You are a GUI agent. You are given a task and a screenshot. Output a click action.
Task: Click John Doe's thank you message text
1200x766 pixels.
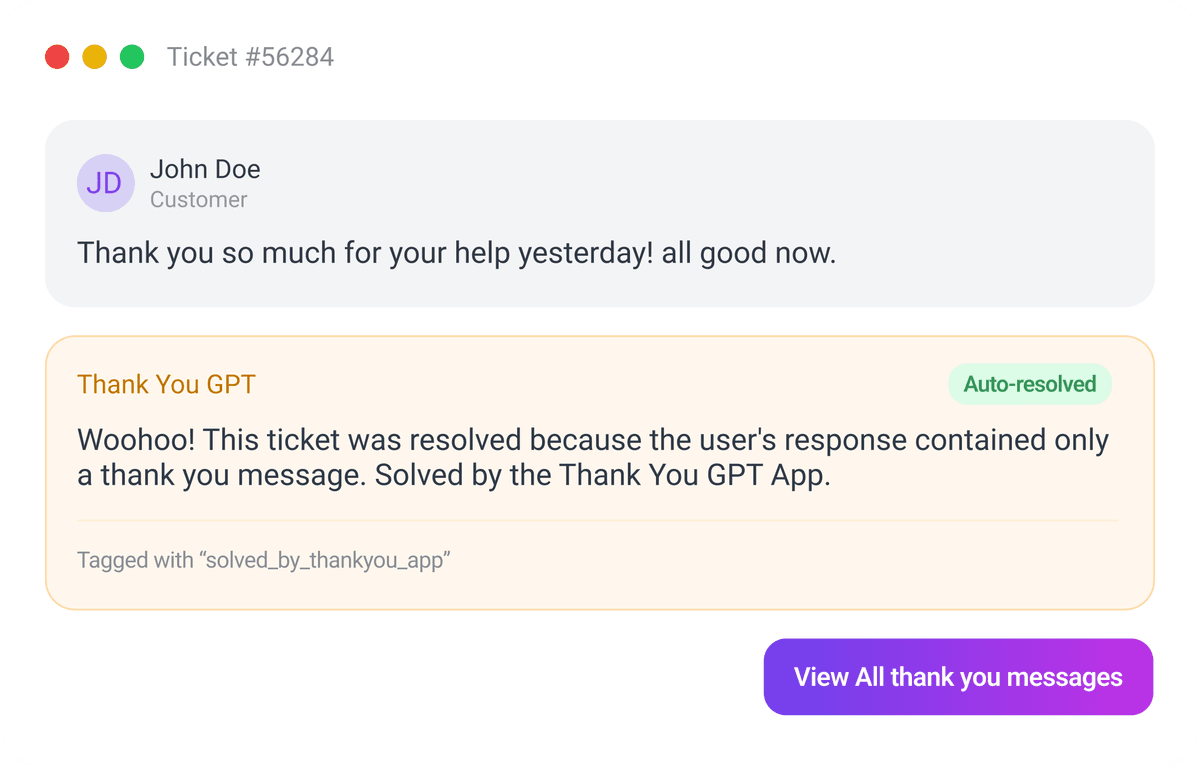458,252
